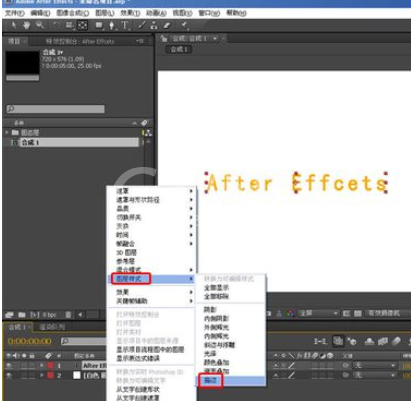
Task: Toggle the shy switch of layer 1
Action: click(x=276, y=366)
